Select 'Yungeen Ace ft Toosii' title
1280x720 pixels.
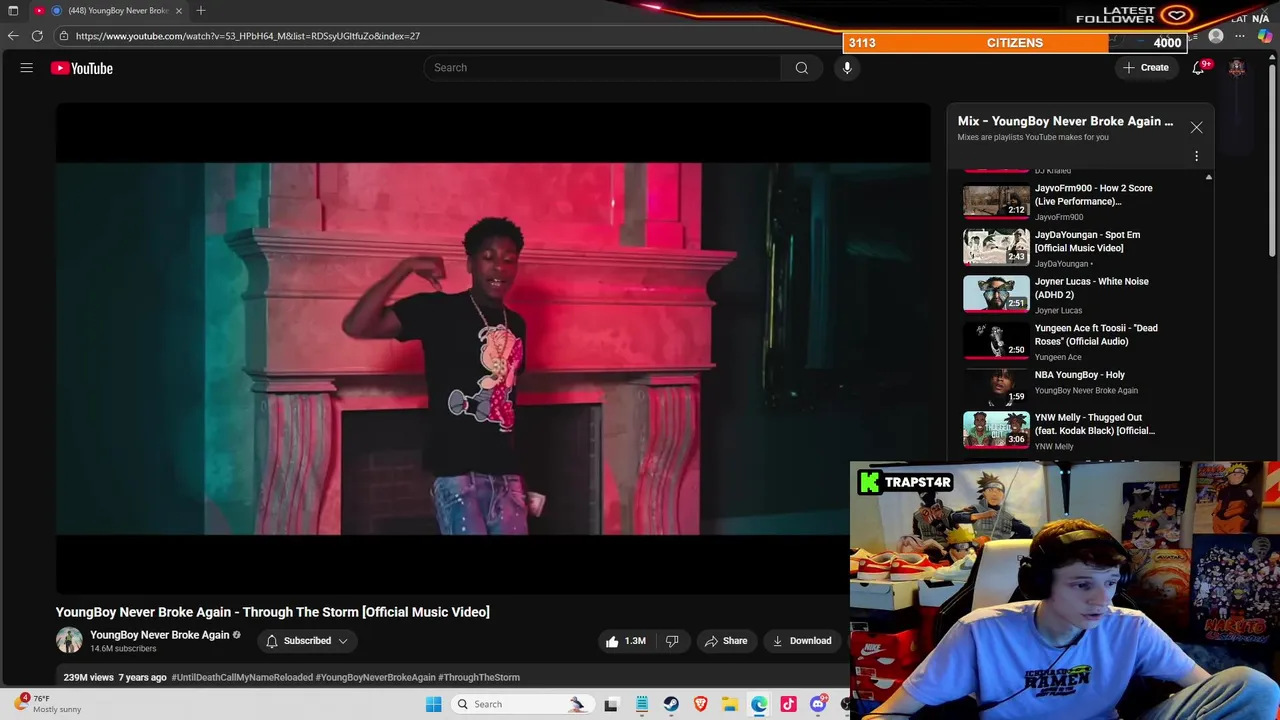click(1096, 335)
